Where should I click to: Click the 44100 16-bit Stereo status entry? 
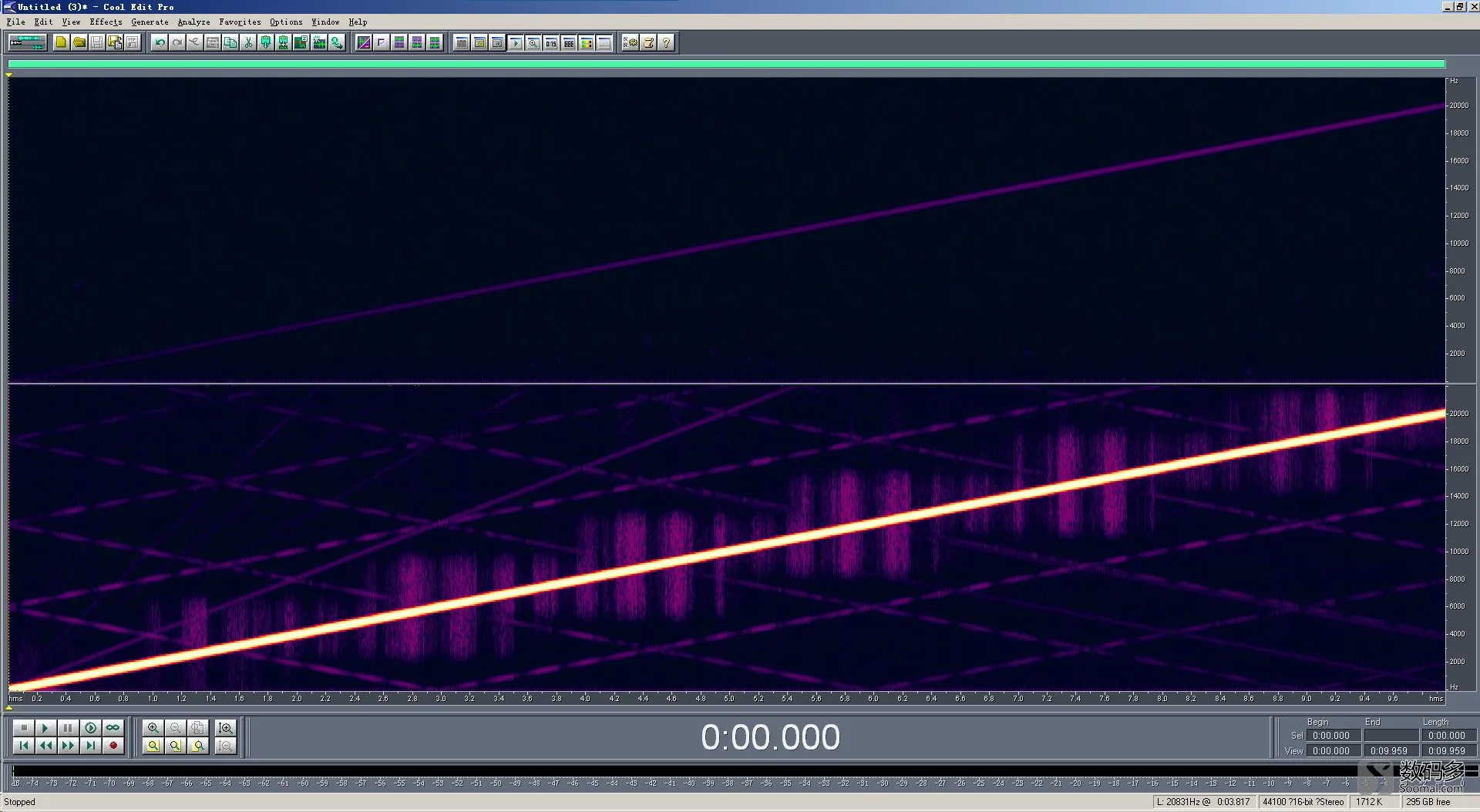tap(1303, 802)
